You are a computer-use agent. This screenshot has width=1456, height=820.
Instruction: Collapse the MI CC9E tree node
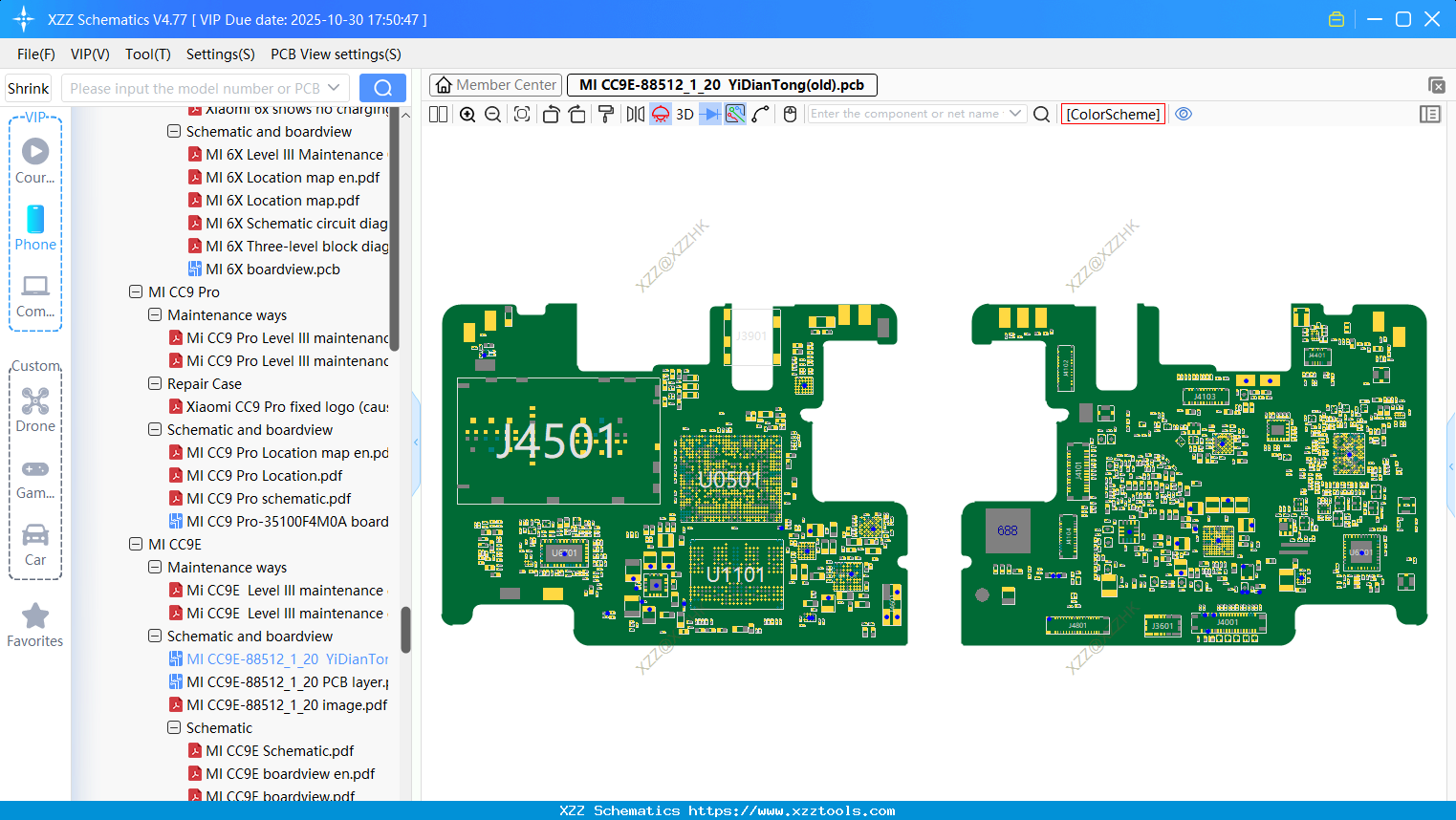click(135, 544)
